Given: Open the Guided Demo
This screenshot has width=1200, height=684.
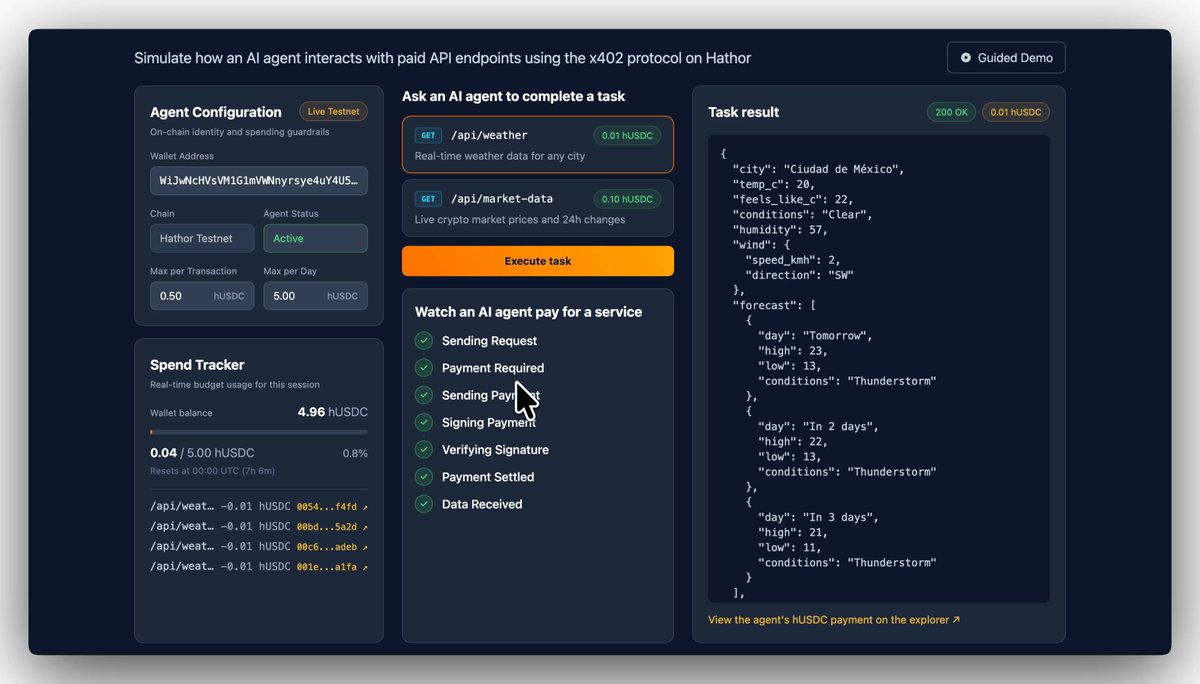Looking at the screenshot, I should [1006, 58].
